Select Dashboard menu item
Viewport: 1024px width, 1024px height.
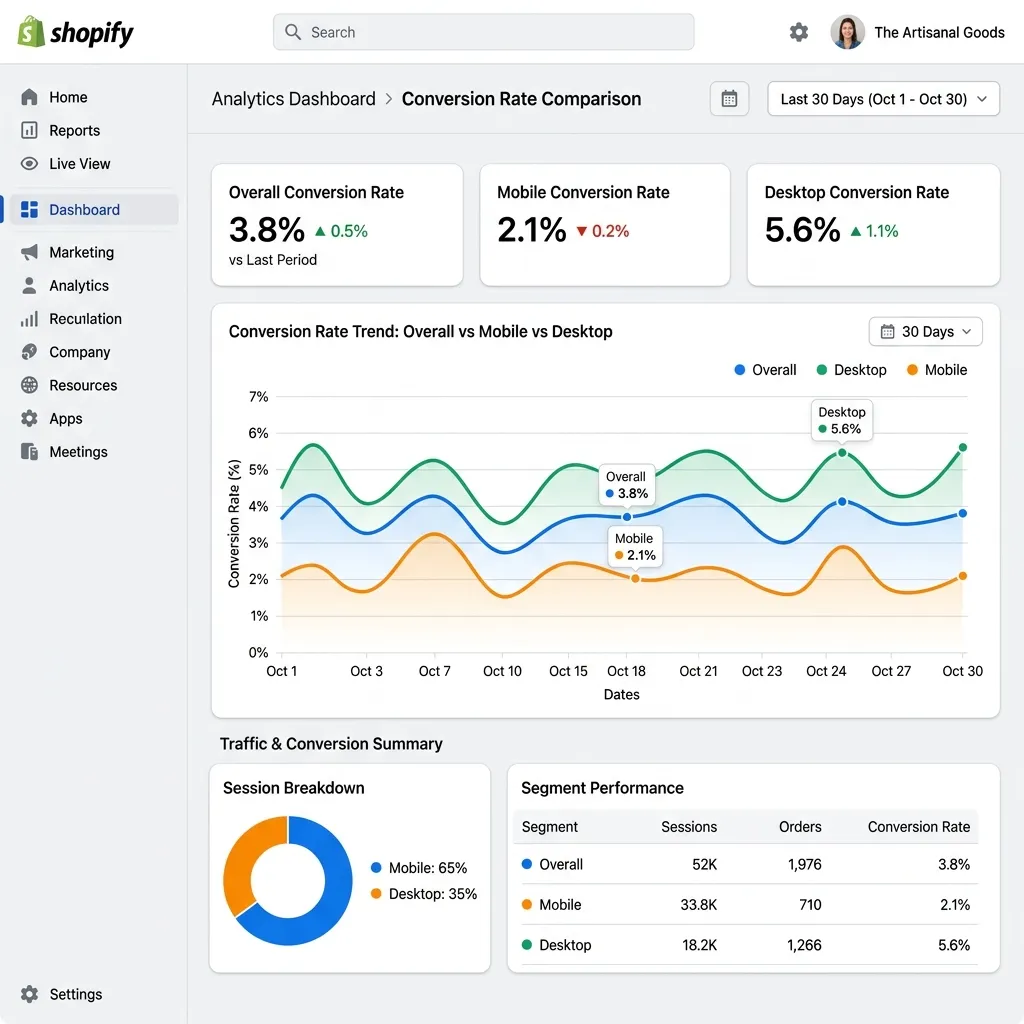(92, 210)
